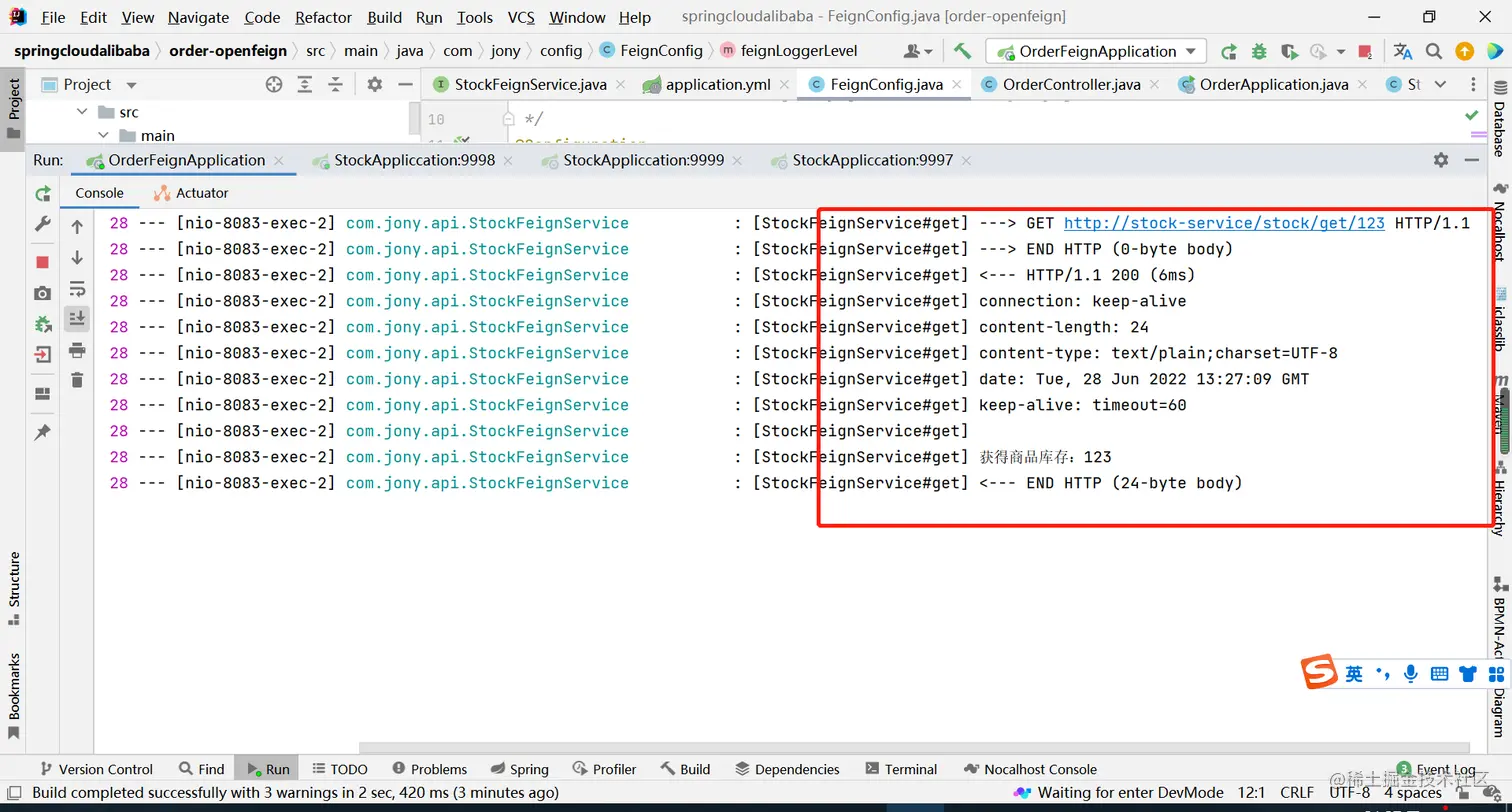Image resolution: width=1512 pixels, height=812 pixels.
Task: Select the StockAppliccation:9999 run tab
Action: point(643,160)
